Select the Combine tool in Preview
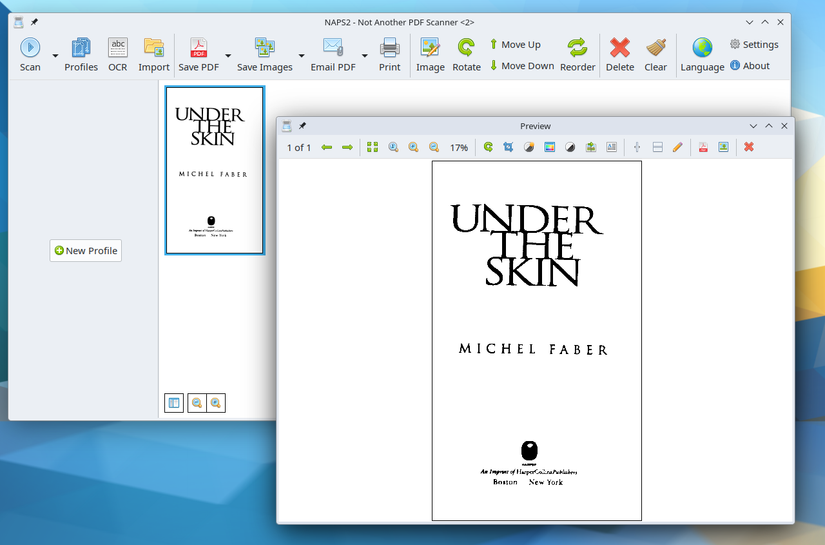The width and height of the screenshot is (825, 545). tap(657, 147)
